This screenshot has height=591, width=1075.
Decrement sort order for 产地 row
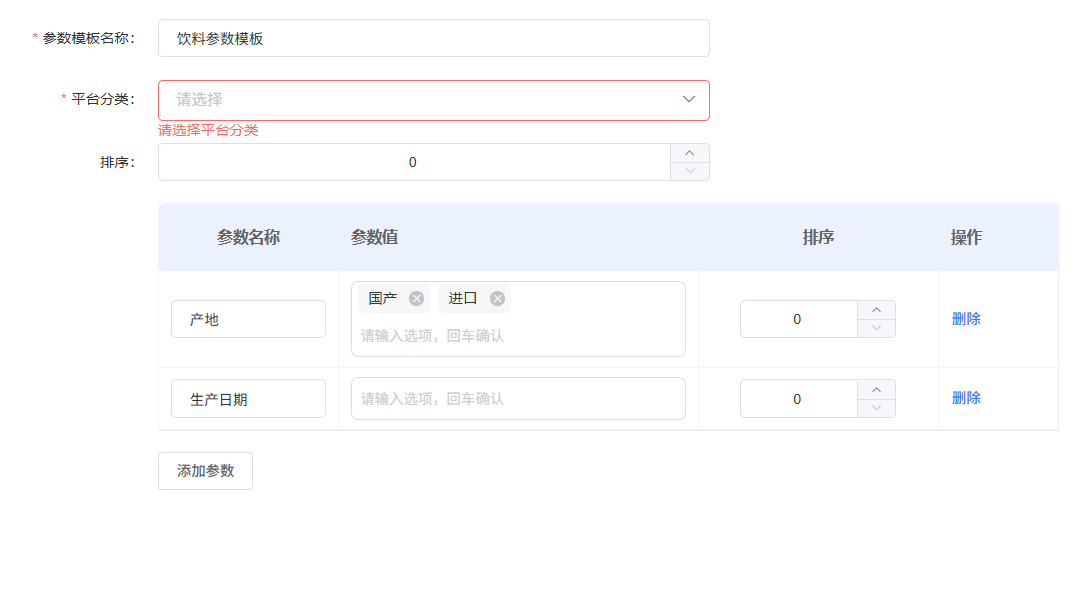(876, 328)
